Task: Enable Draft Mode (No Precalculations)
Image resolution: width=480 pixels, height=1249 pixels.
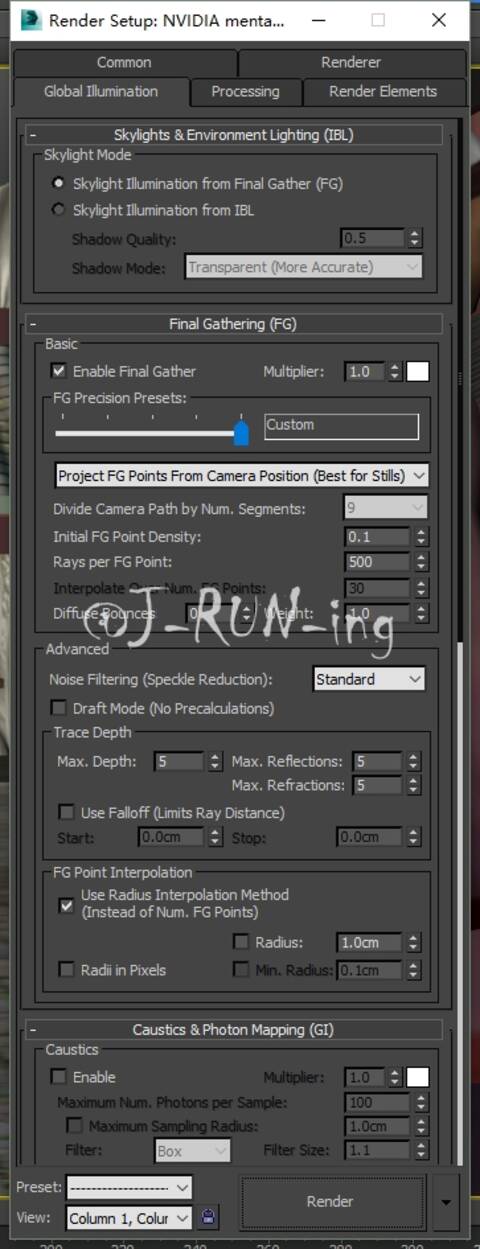Action: point(60,708)
